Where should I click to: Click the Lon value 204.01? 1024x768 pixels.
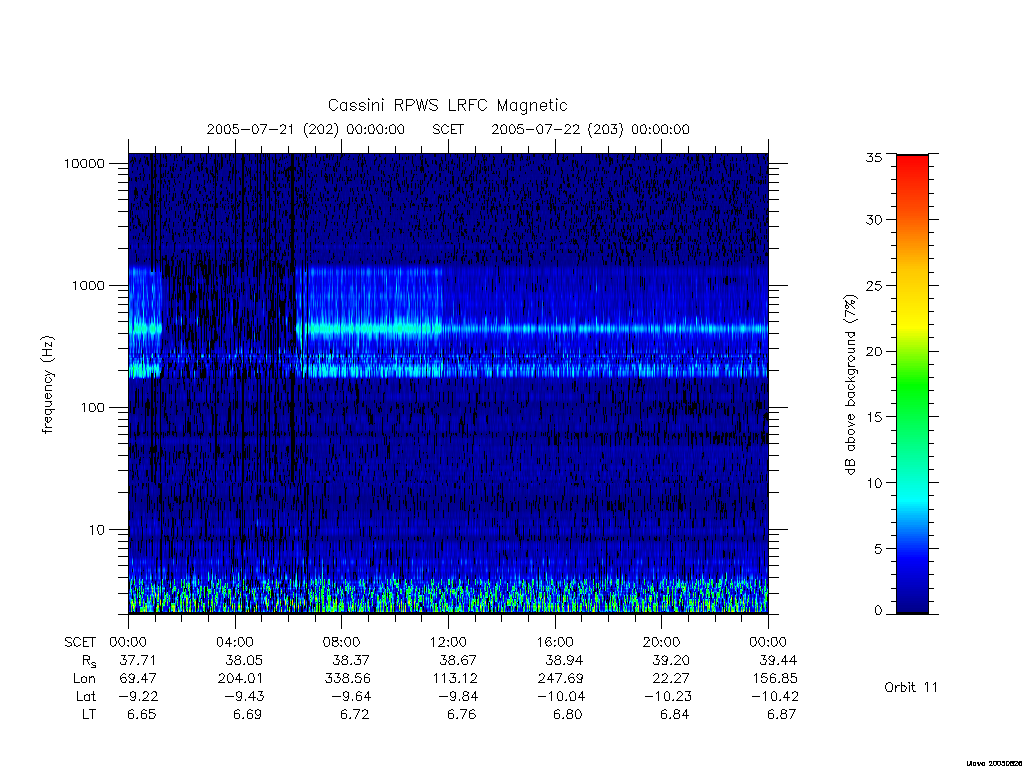[240, 679]
